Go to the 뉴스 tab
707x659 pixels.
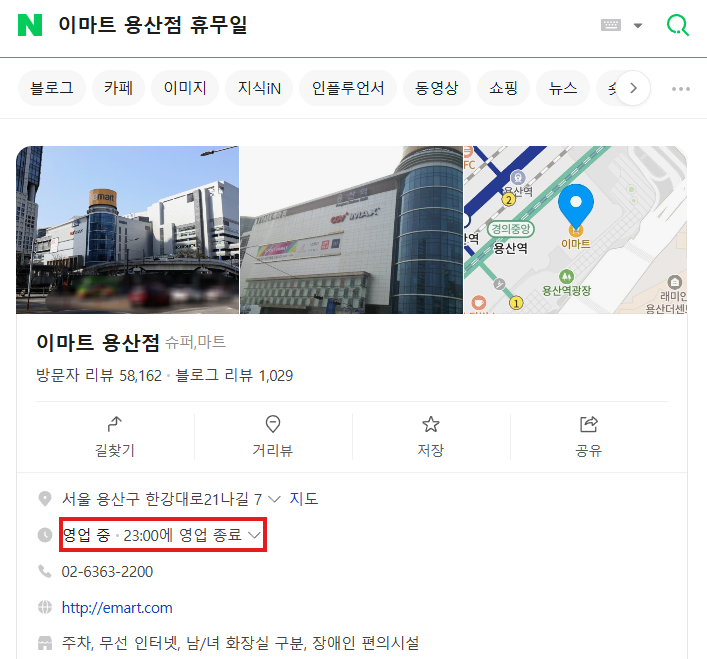563,88
